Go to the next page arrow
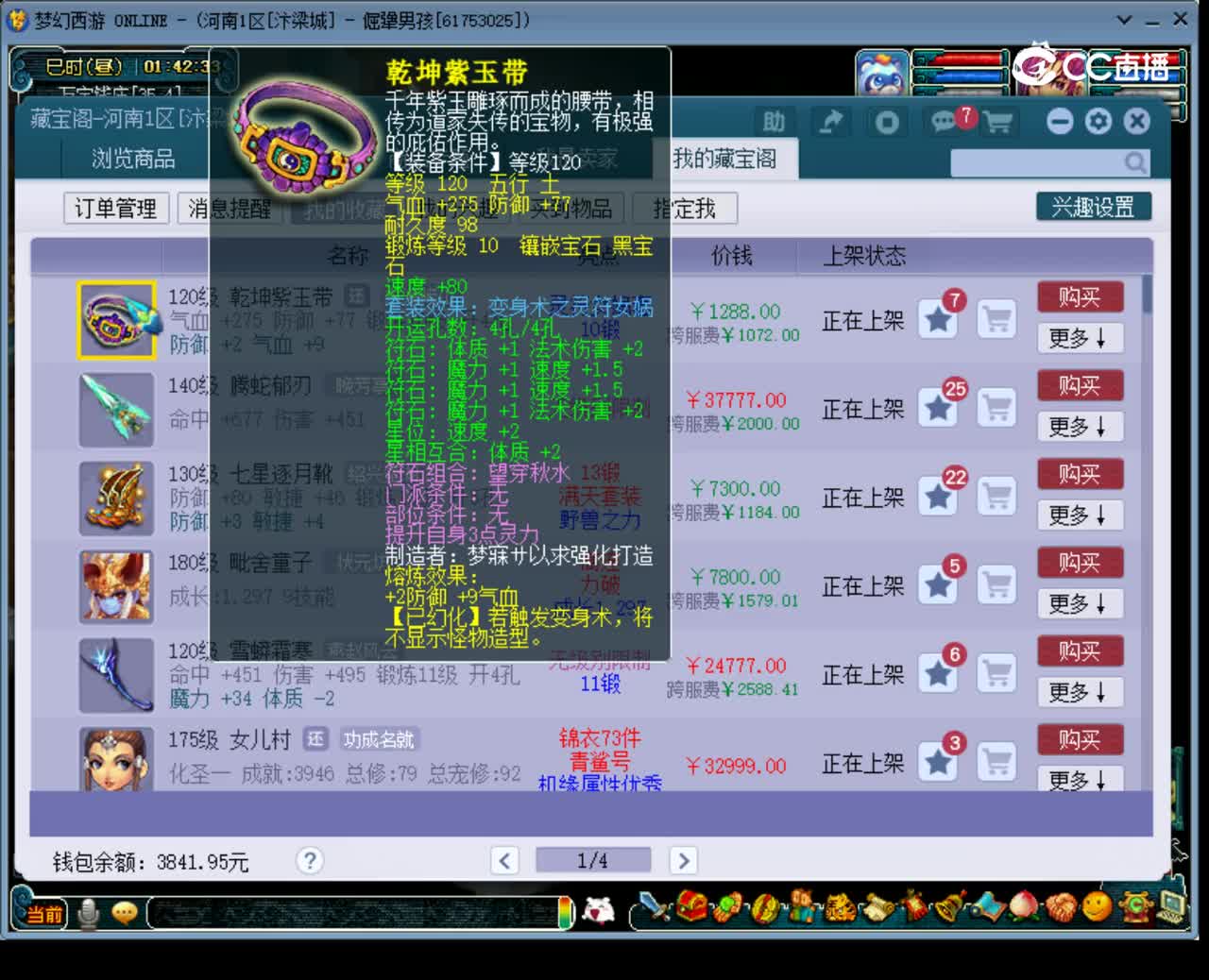Viewport: 1209px width, 980px height. tap(683, 860)
